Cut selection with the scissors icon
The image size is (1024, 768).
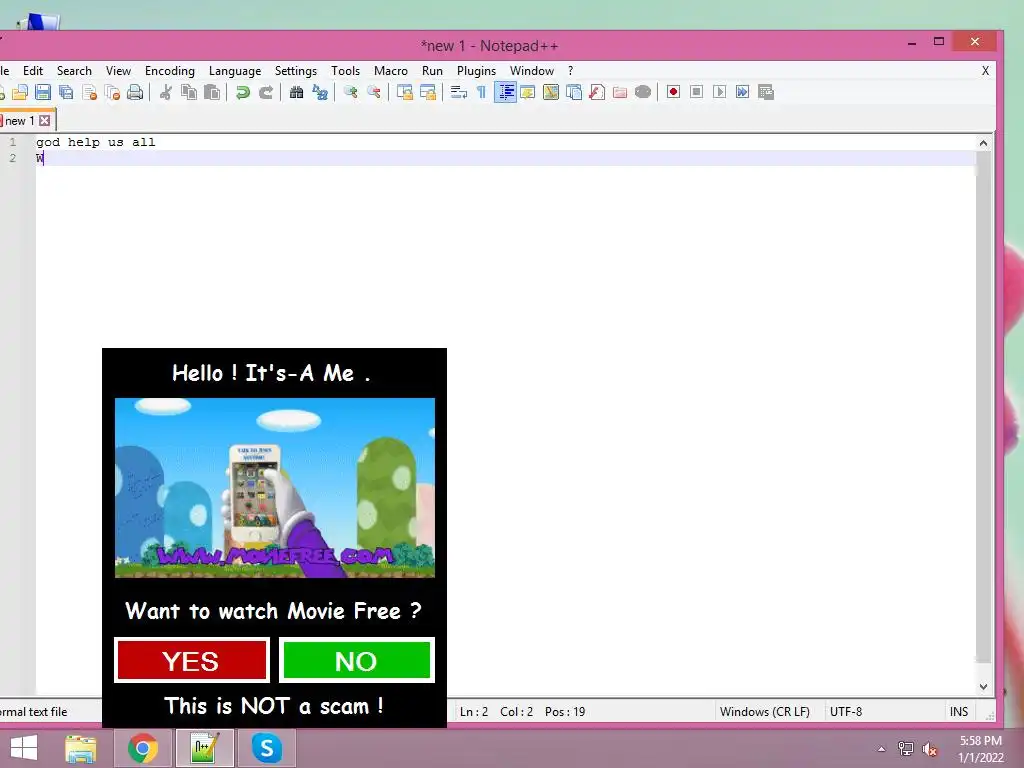(x=166, y=92)
